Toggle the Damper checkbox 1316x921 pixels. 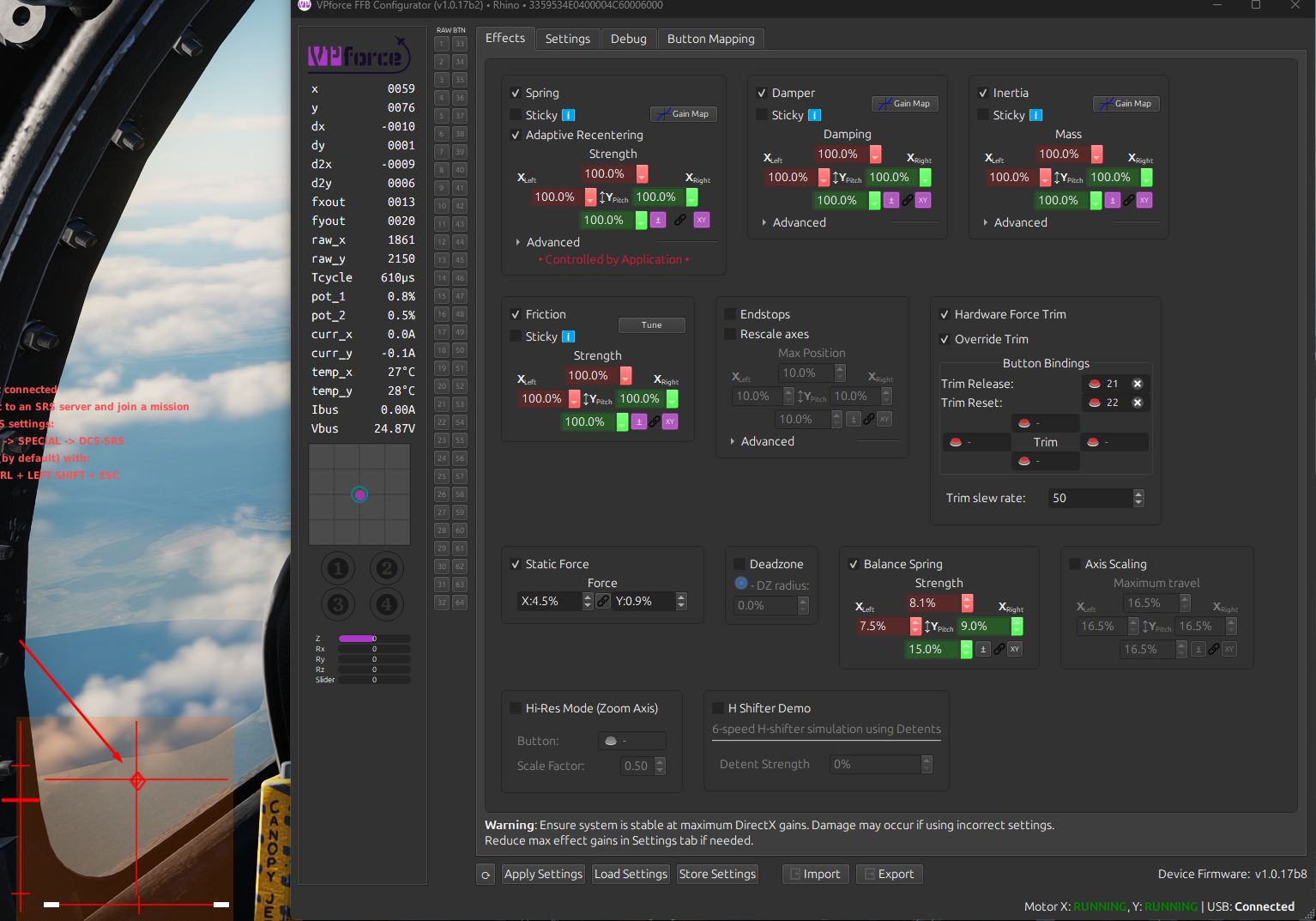[762, 93]
